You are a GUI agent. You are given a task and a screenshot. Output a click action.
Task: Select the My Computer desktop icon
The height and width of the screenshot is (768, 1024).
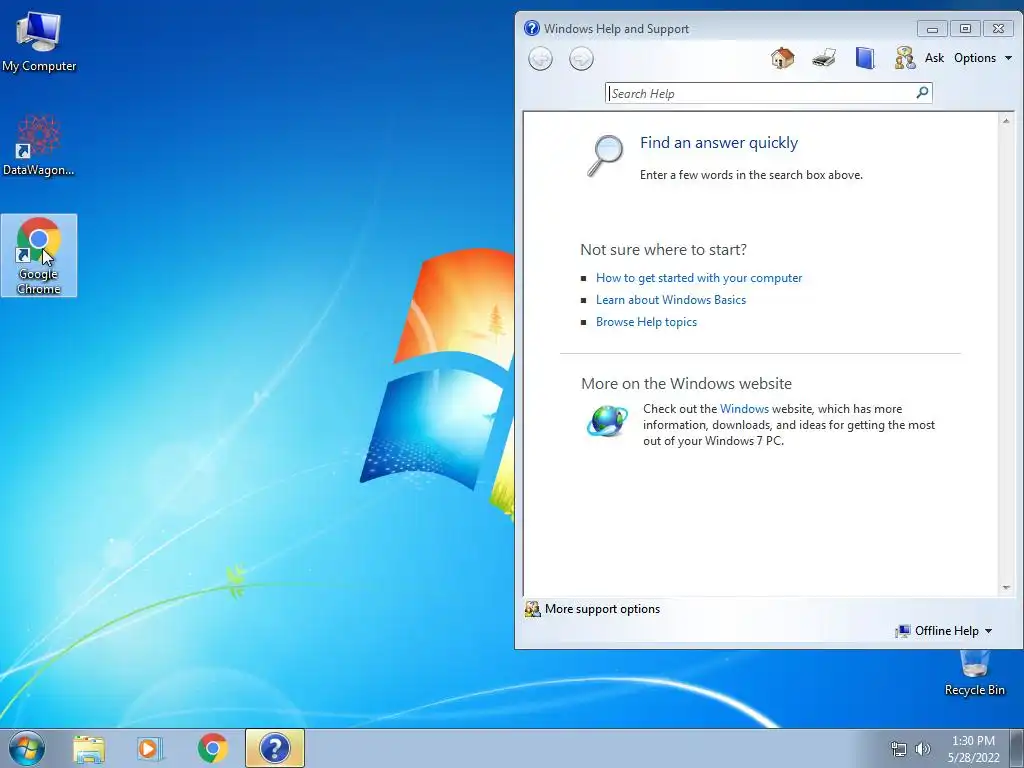tap(39, 41)
